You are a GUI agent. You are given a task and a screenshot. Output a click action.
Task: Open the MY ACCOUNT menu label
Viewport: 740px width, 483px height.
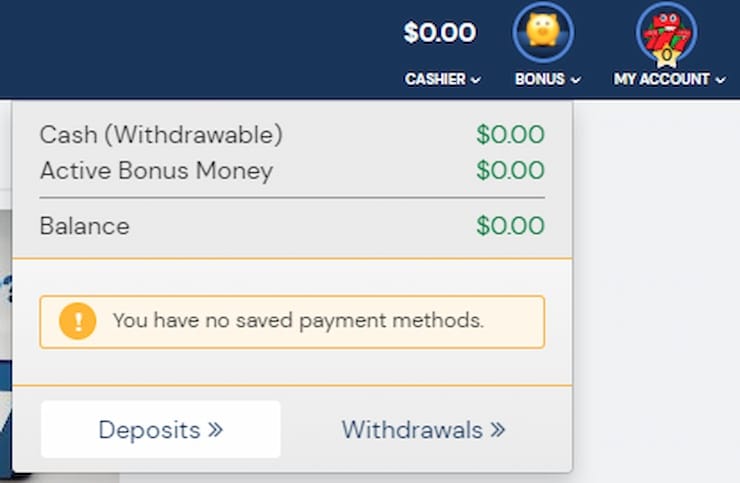(662, 79)
